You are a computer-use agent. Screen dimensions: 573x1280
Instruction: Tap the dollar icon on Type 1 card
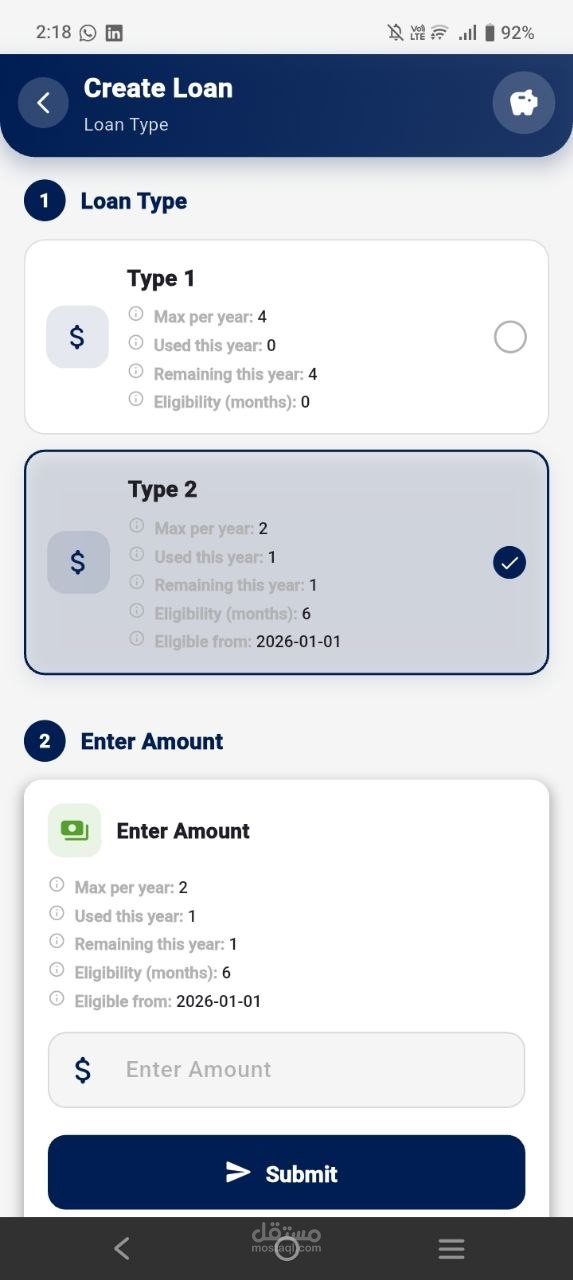tap(77, 337)
